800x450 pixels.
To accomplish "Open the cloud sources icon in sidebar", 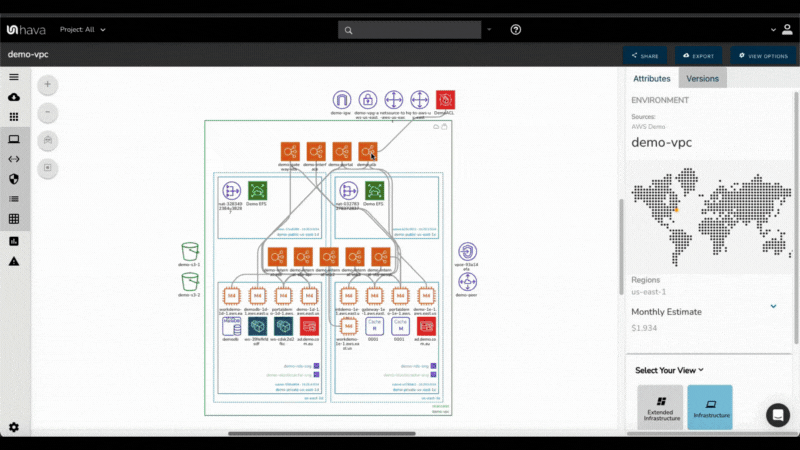I will coord(14,97).
